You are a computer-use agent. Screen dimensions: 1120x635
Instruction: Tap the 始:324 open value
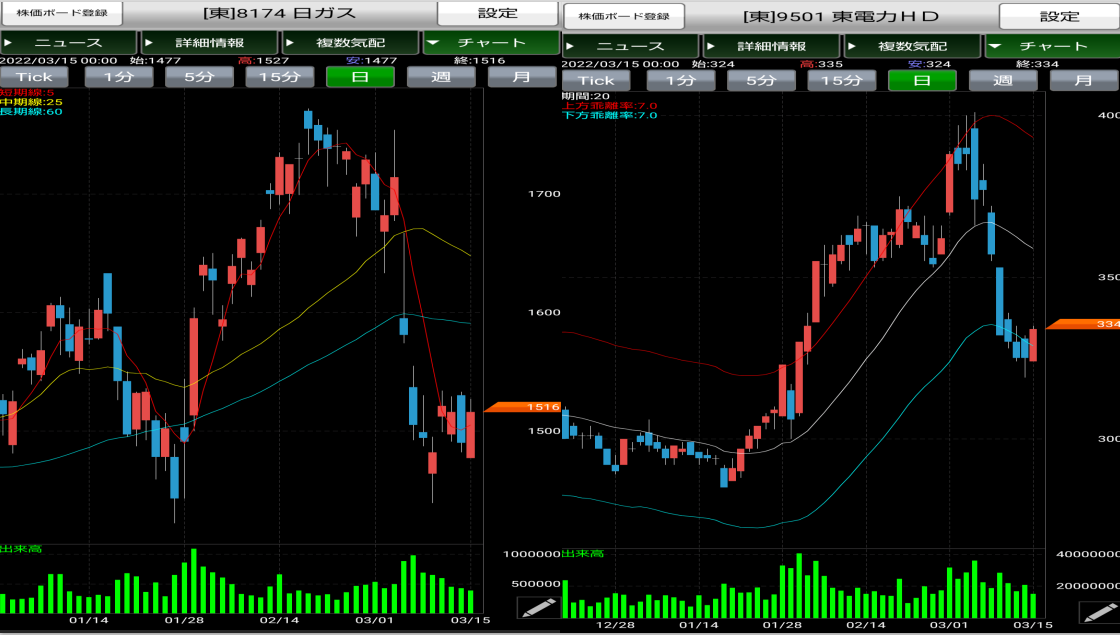coord(713,64)
